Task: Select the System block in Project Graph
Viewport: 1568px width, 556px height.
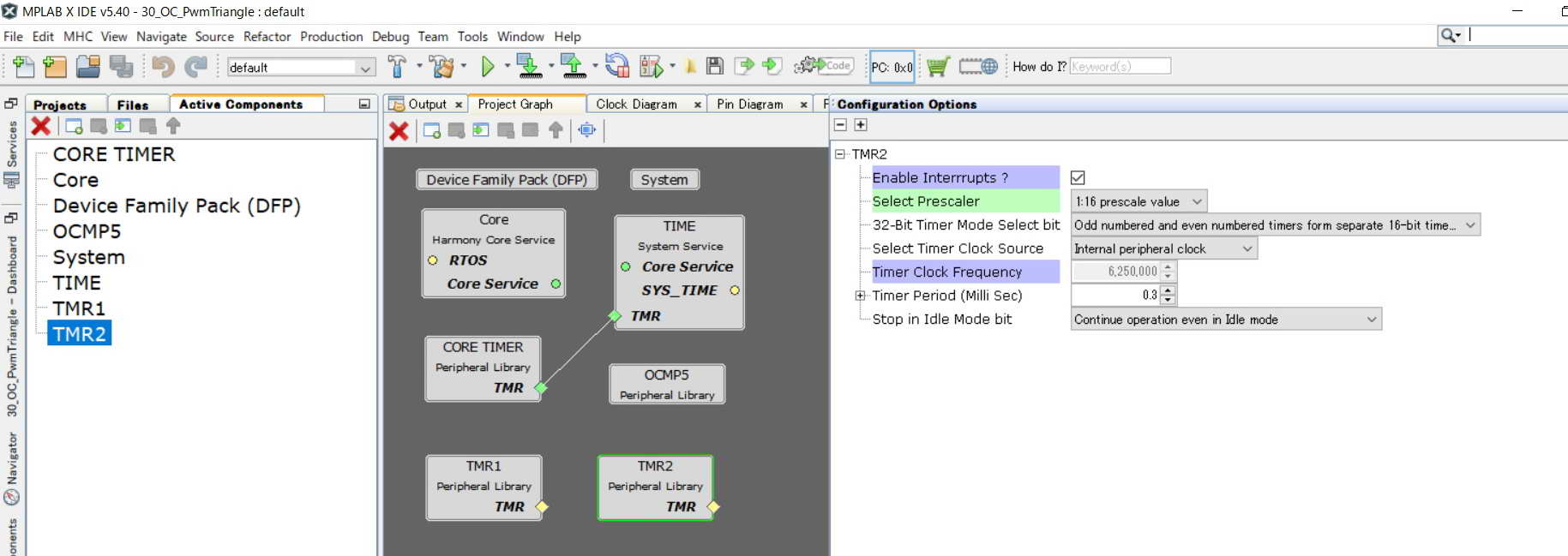Action: pos(664,180)
